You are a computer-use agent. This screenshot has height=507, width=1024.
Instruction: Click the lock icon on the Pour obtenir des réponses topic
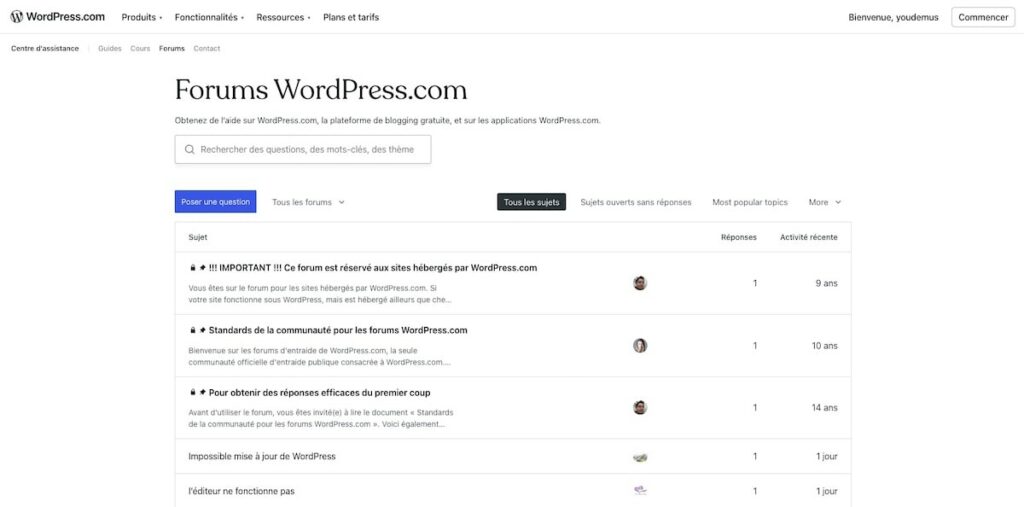tap(193, 393)
